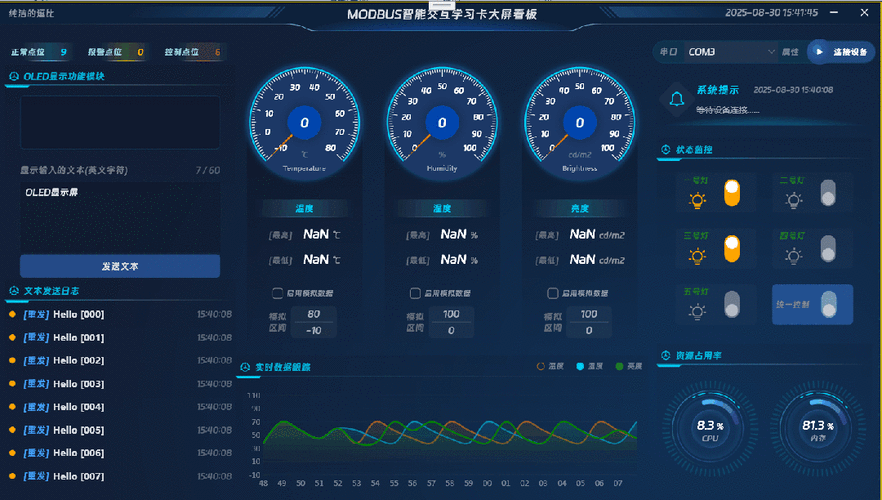
Task: Toggle the 统一控制 master switch
Action: click(829, 304)
